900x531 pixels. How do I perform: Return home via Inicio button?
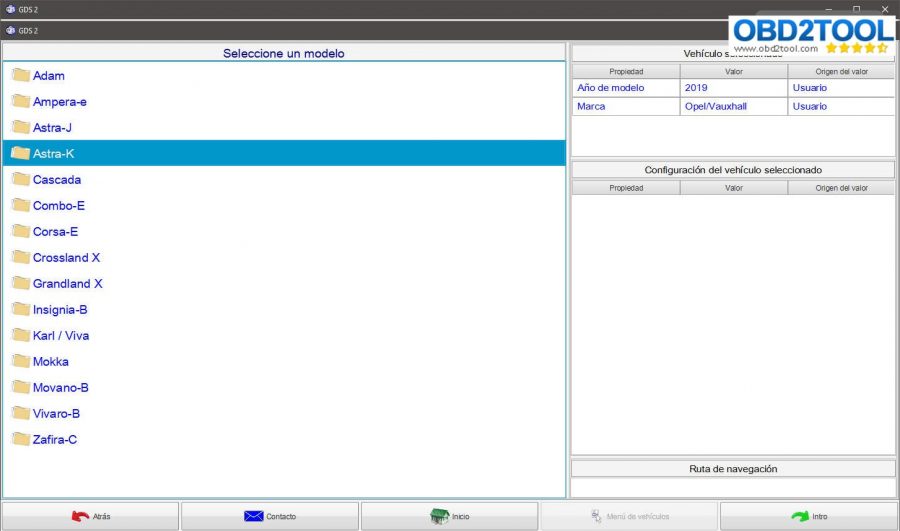449,516
